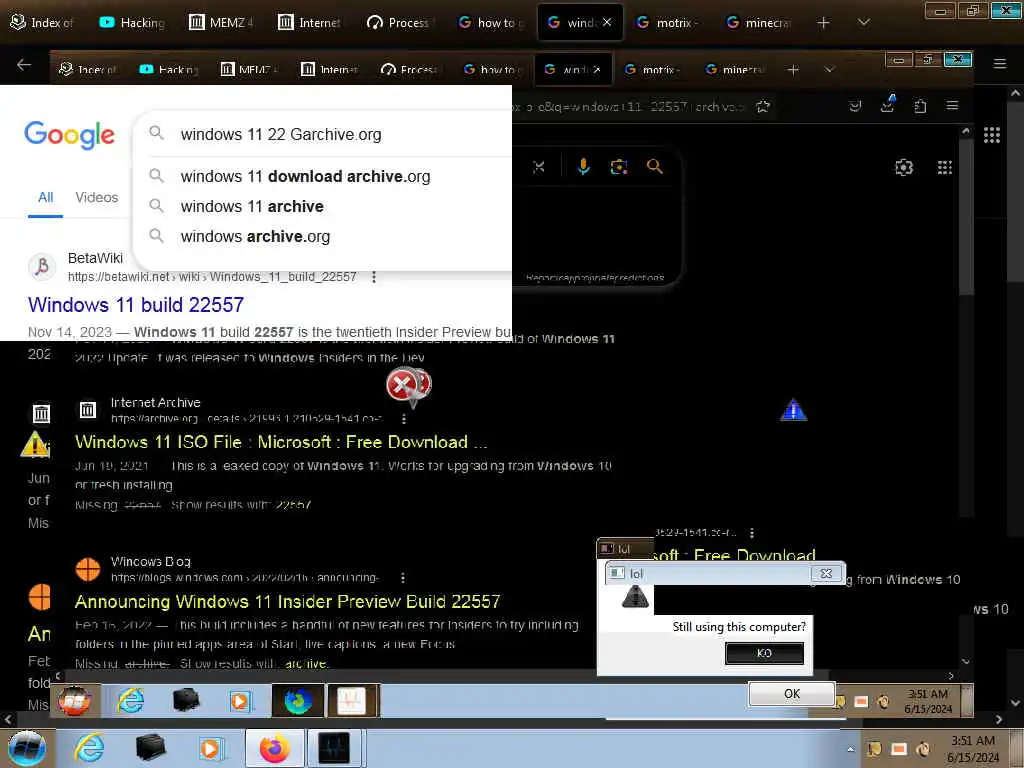
Task: Click outer vertical scrollbar down arrow
Action: coord(1016,703)
